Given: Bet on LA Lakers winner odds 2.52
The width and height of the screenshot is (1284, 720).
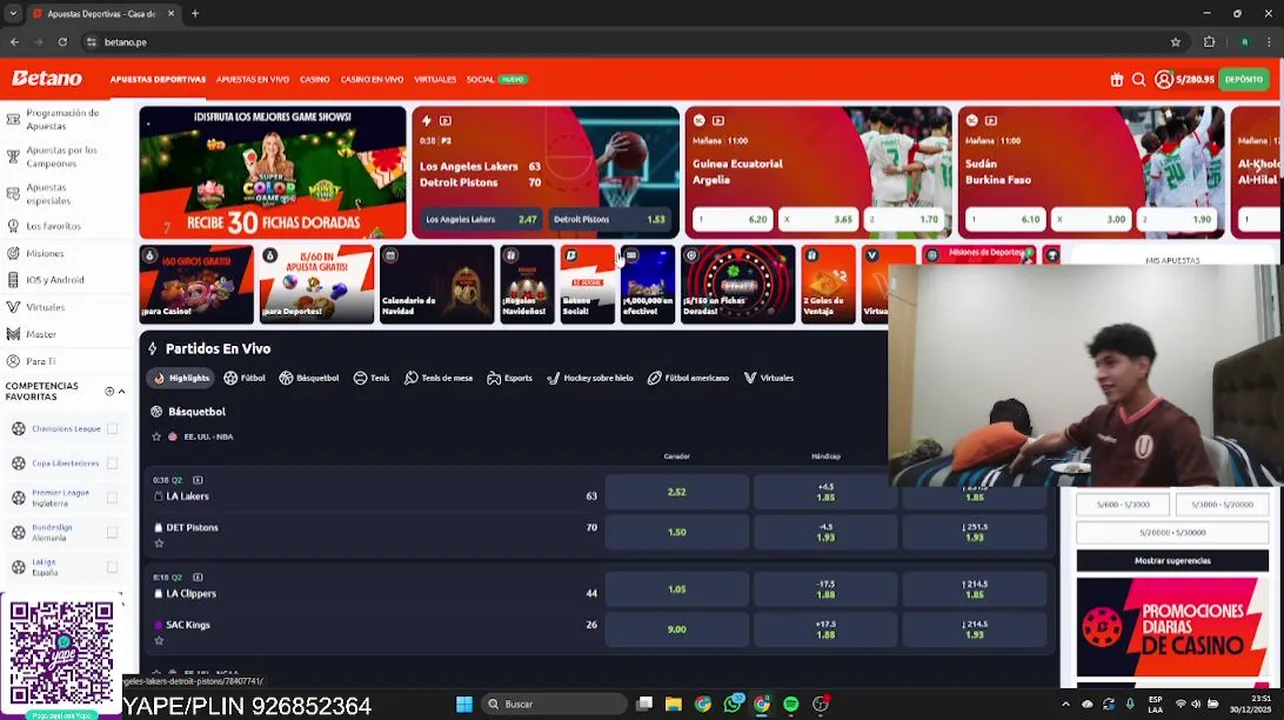Looking at the screenshot, I should [677, 492].
